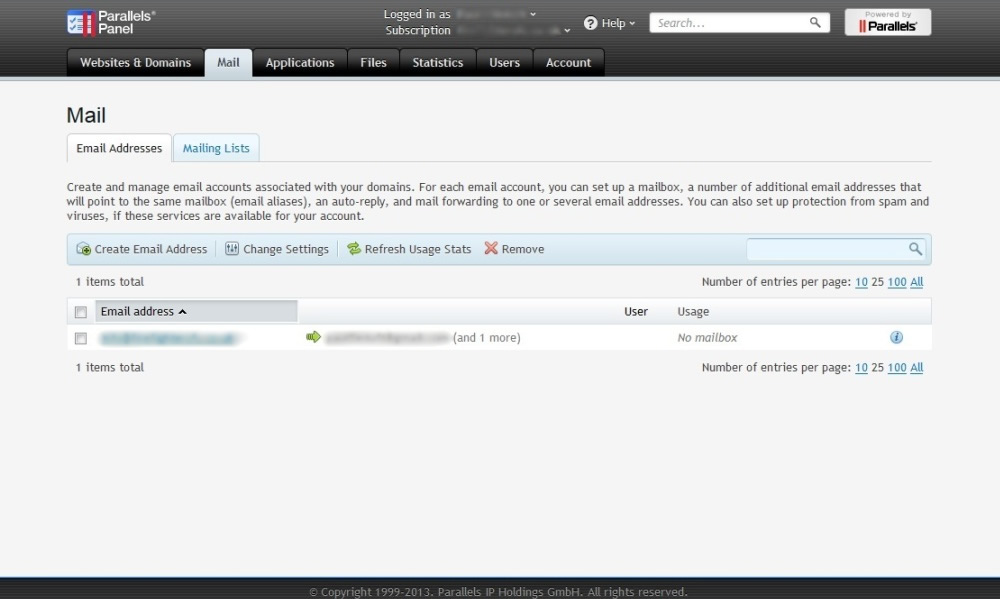The height and width of the screenshot is (599, 1000).
Task: Click the Change Settings sliders icon
Action: tap(232, 249)
